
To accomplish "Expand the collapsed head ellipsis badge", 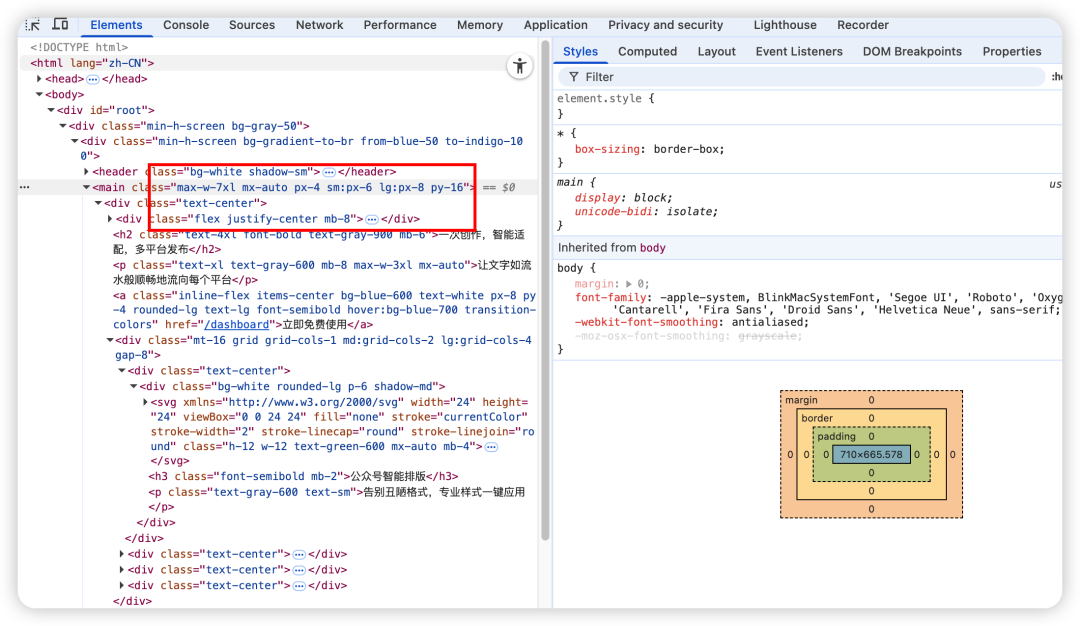I will point(93,79).
